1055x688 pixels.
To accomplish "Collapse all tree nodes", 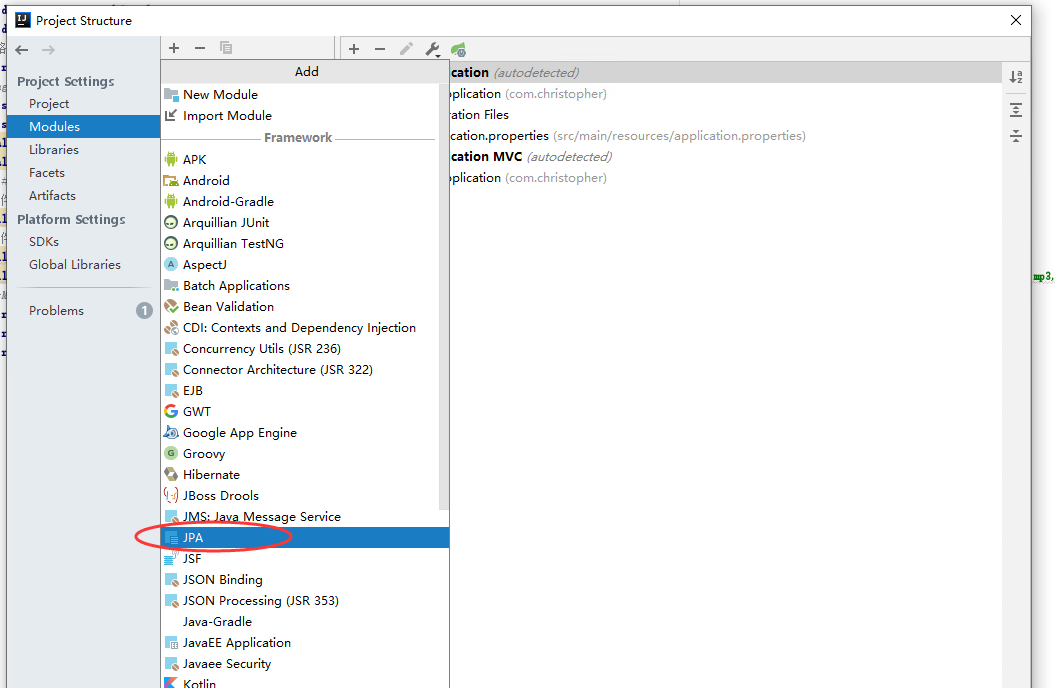I will coord(1016,138).
